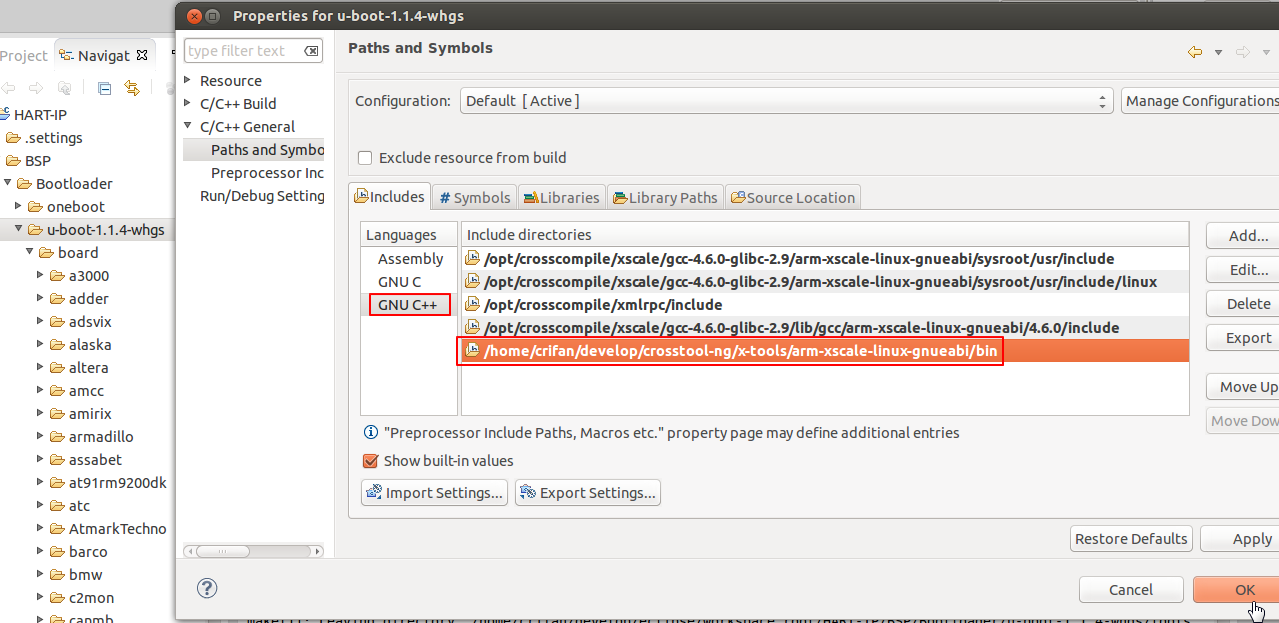
Task: Switch to the Symbols tab
Action: 475,197
